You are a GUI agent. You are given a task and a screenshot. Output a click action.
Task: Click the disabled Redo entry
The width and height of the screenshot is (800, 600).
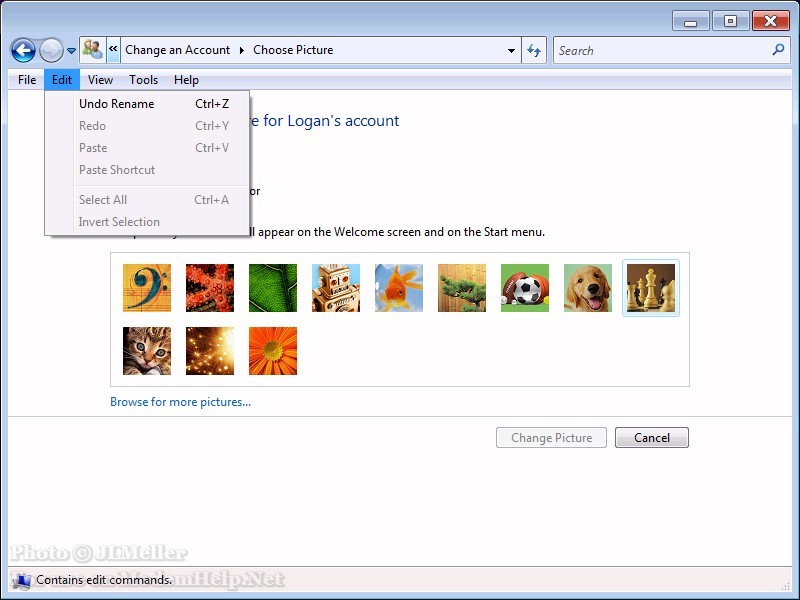click(x=147, y=126)
